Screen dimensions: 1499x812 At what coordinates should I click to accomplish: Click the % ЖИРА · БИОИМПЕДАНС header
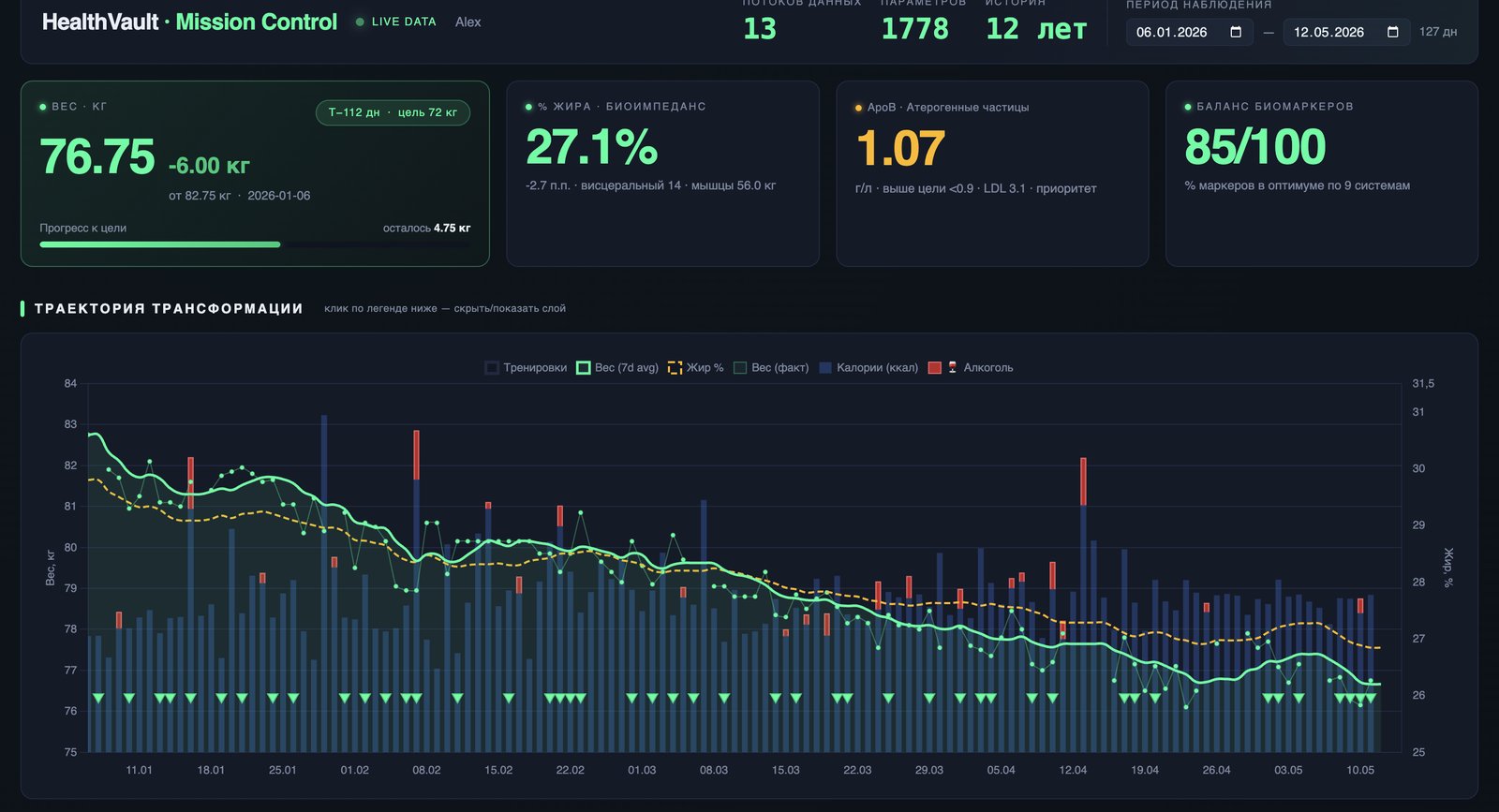pos(616,107)
